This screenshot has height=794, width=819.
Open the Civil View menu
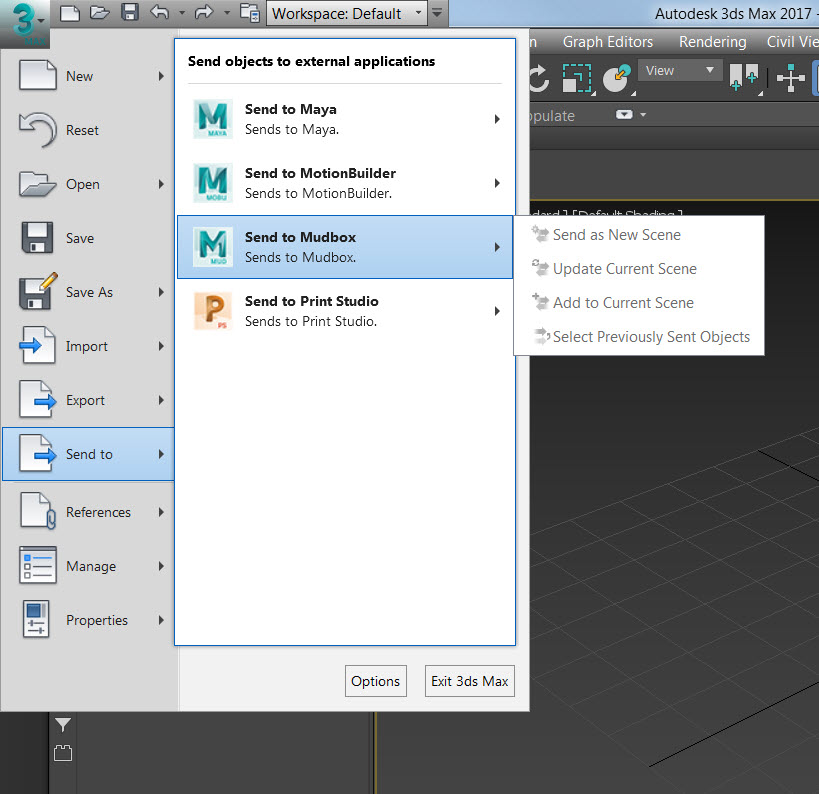(x=792, y=42)
